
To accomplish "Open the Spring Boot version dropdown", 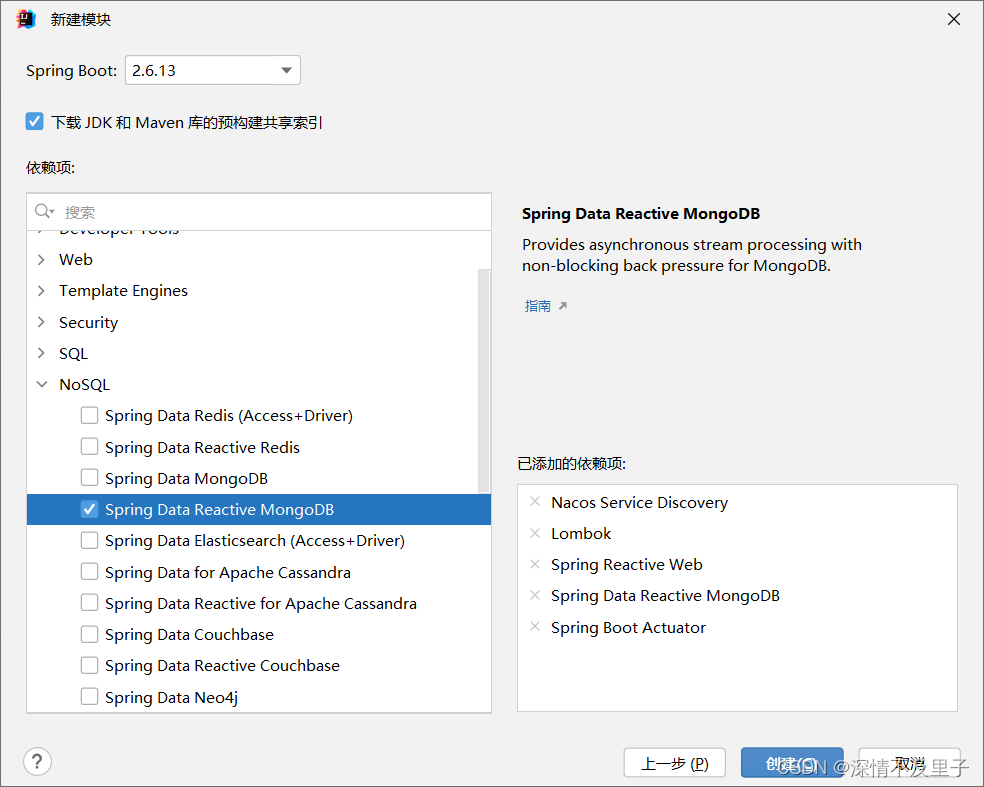I will coord(213,70).
